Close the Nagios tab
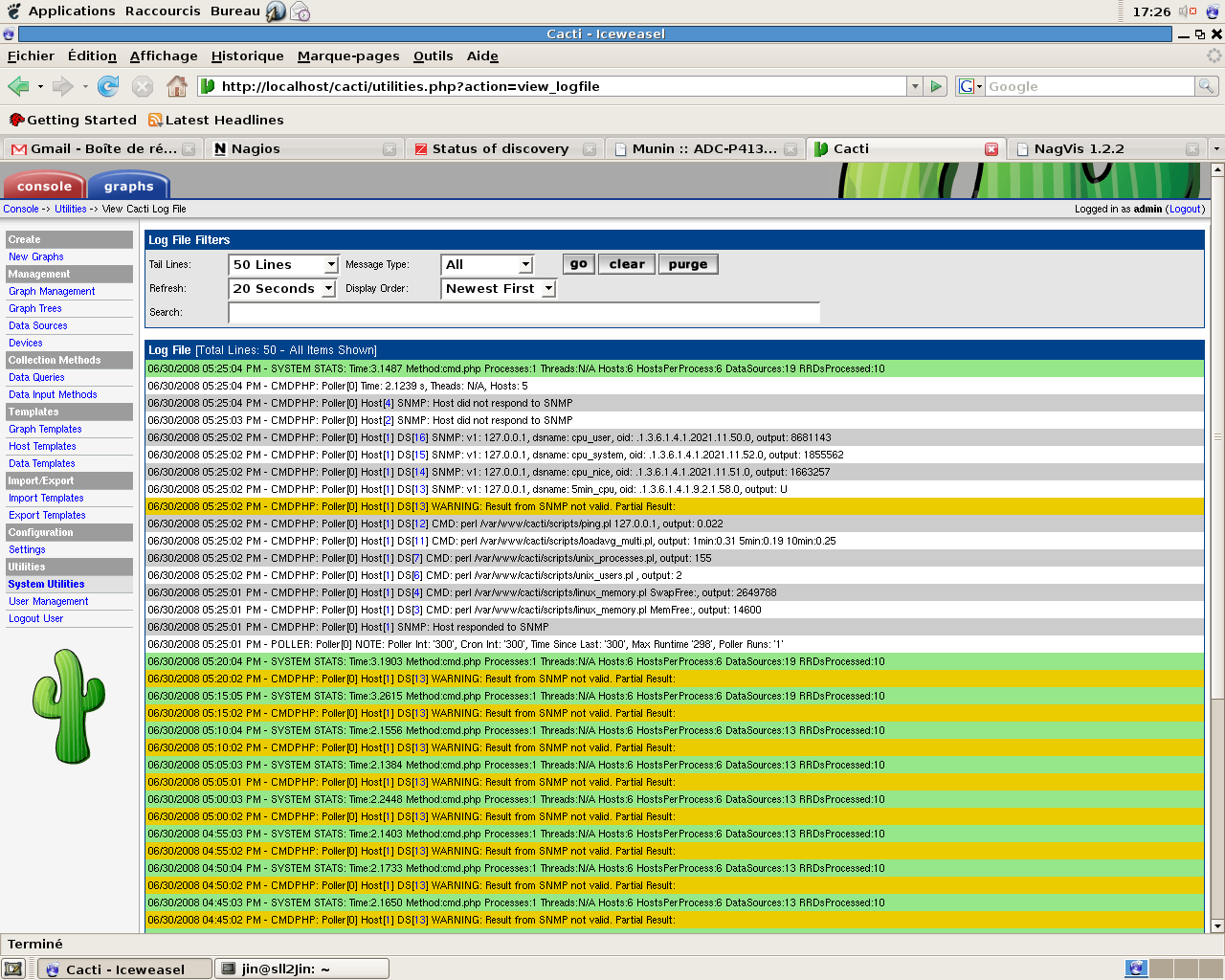The height and width of the screenshot is (980, 1225). pos(390,149)
